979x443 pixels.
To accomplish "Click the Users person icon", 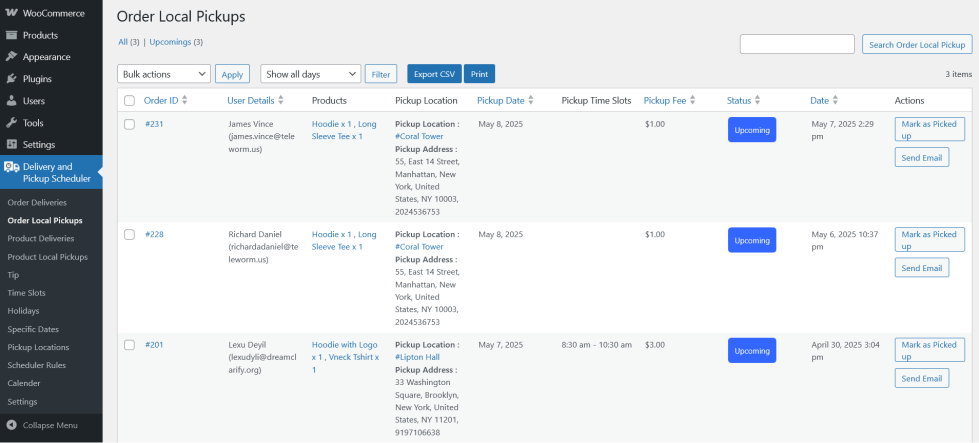I will coord(11,101).
